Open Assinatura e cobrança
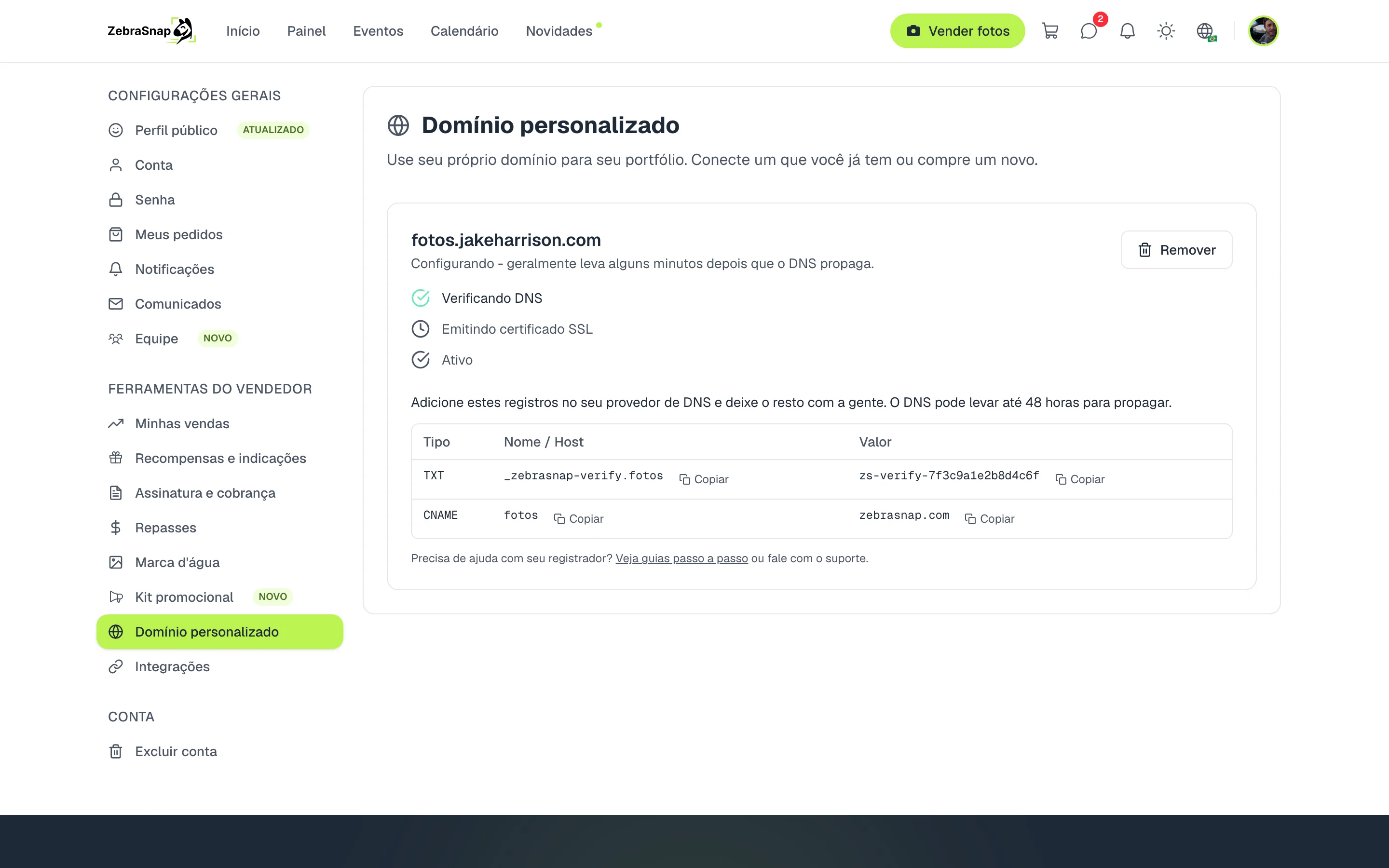Screen dimensions: 1389x868 coord(220,493)
